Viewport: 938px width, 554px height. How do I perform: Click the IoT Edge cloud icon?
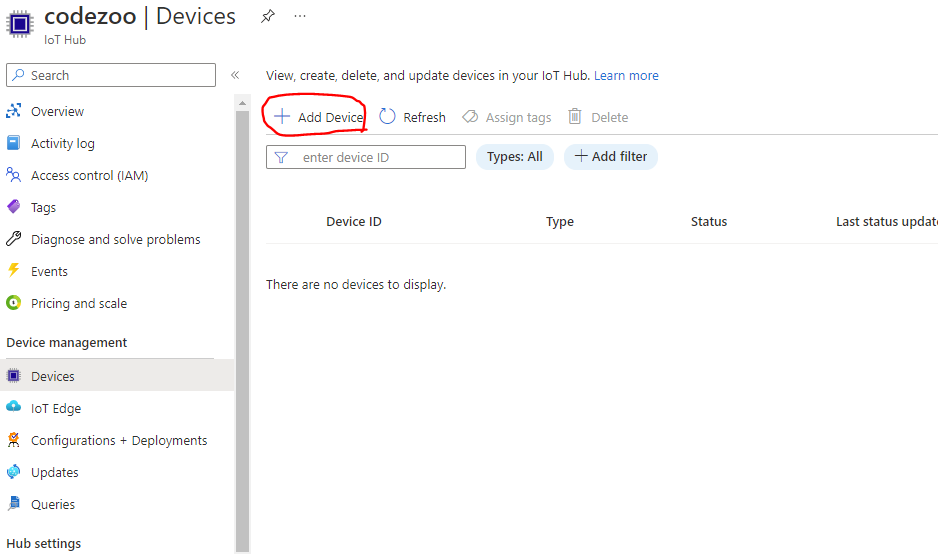pos(13,407)
